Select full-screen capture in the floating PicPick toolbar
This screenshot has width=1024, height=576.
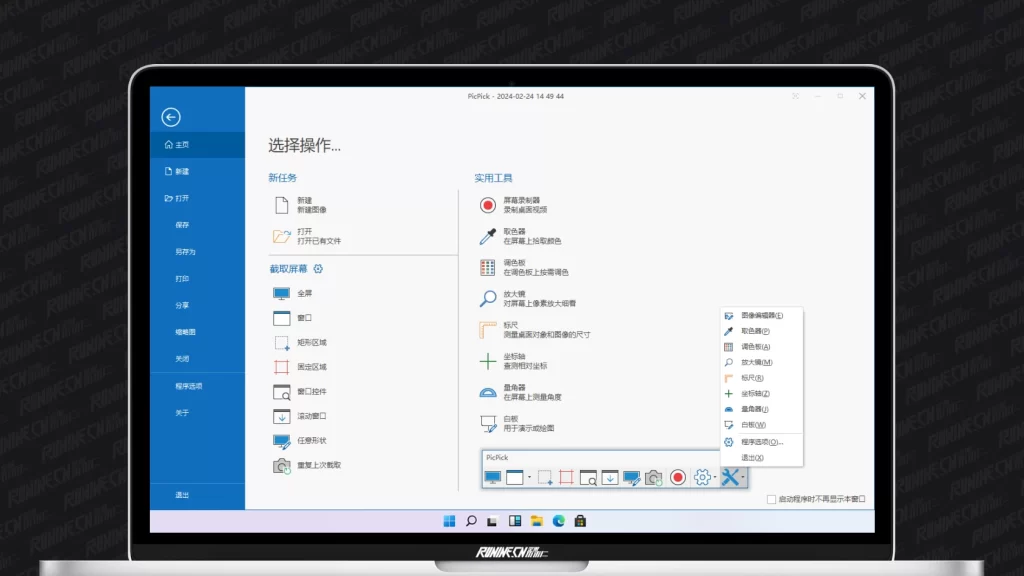(493, 478)
